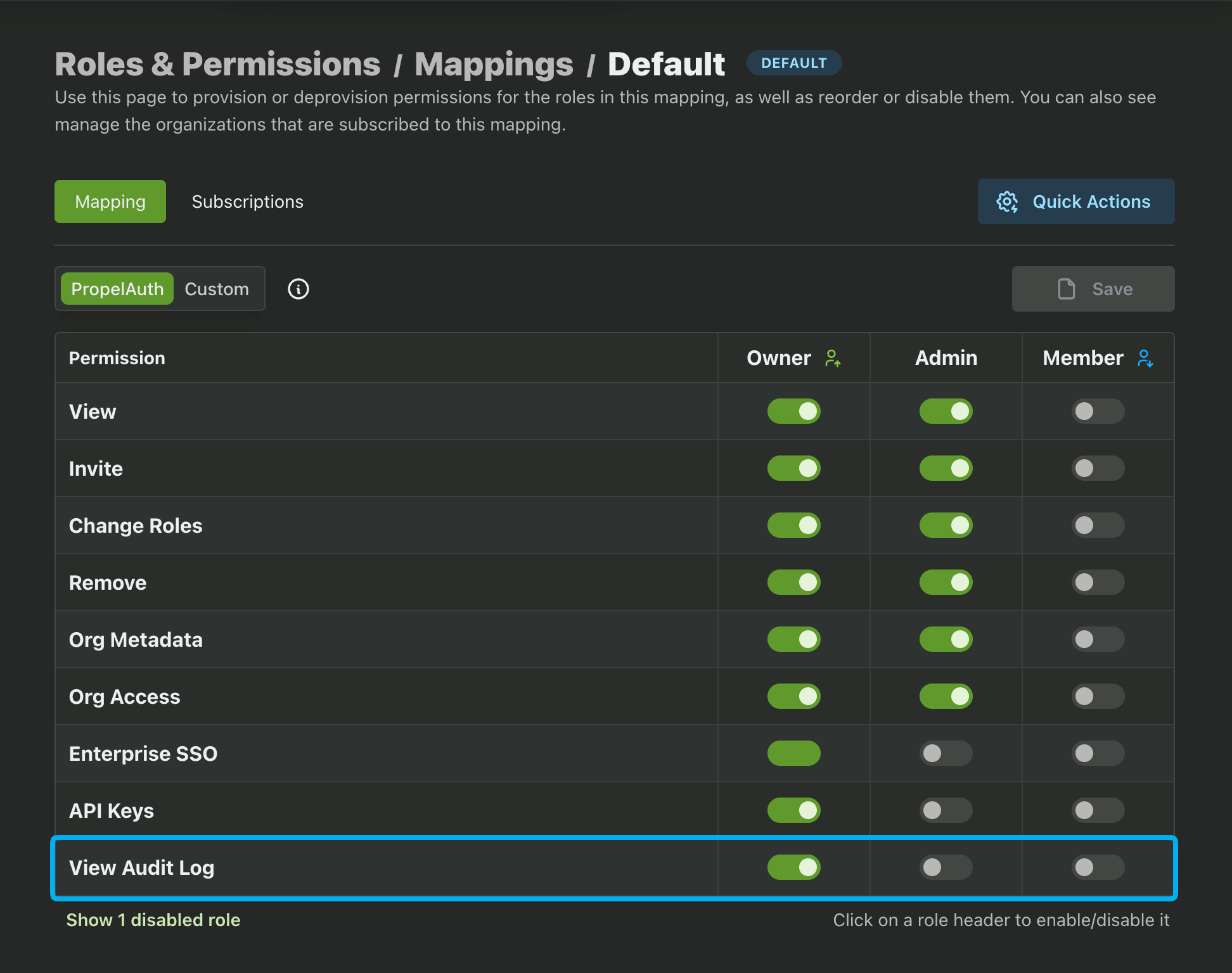1232x973 pixels.
Task: Open the info tooltip next to Custom toggle
Action: 298,289
